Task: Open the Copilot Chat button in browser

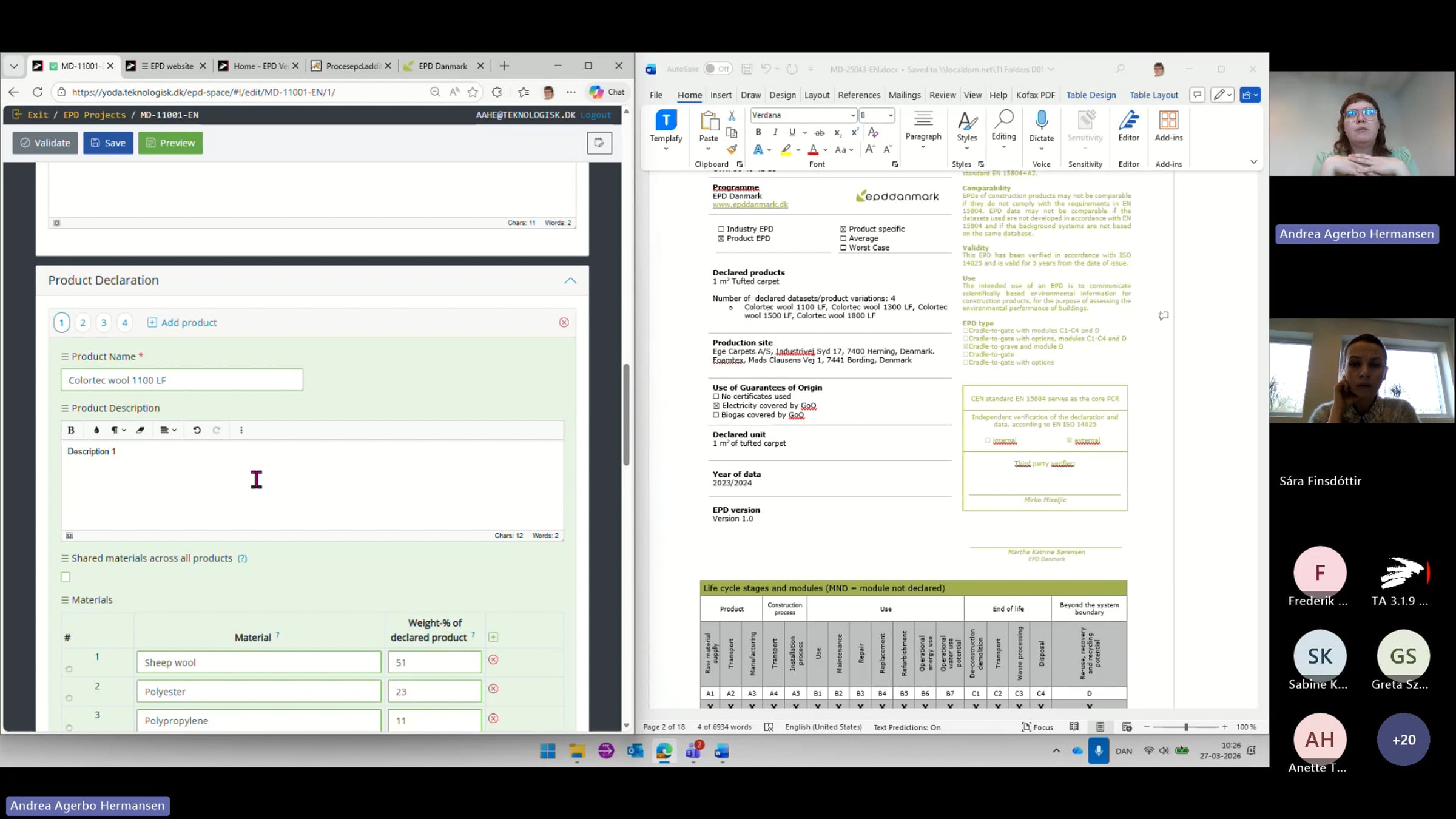Action: 606,92
